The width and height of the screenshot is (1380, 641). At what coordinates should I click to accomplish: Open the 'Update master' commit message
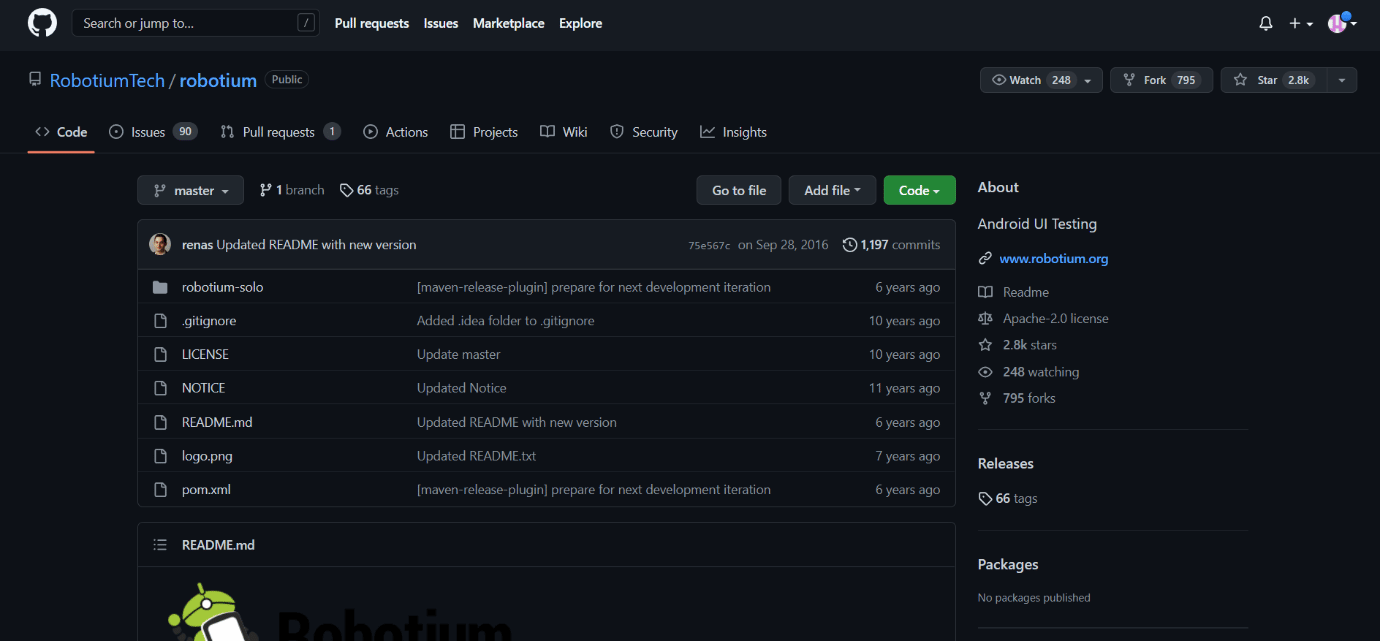click(458, 354)
